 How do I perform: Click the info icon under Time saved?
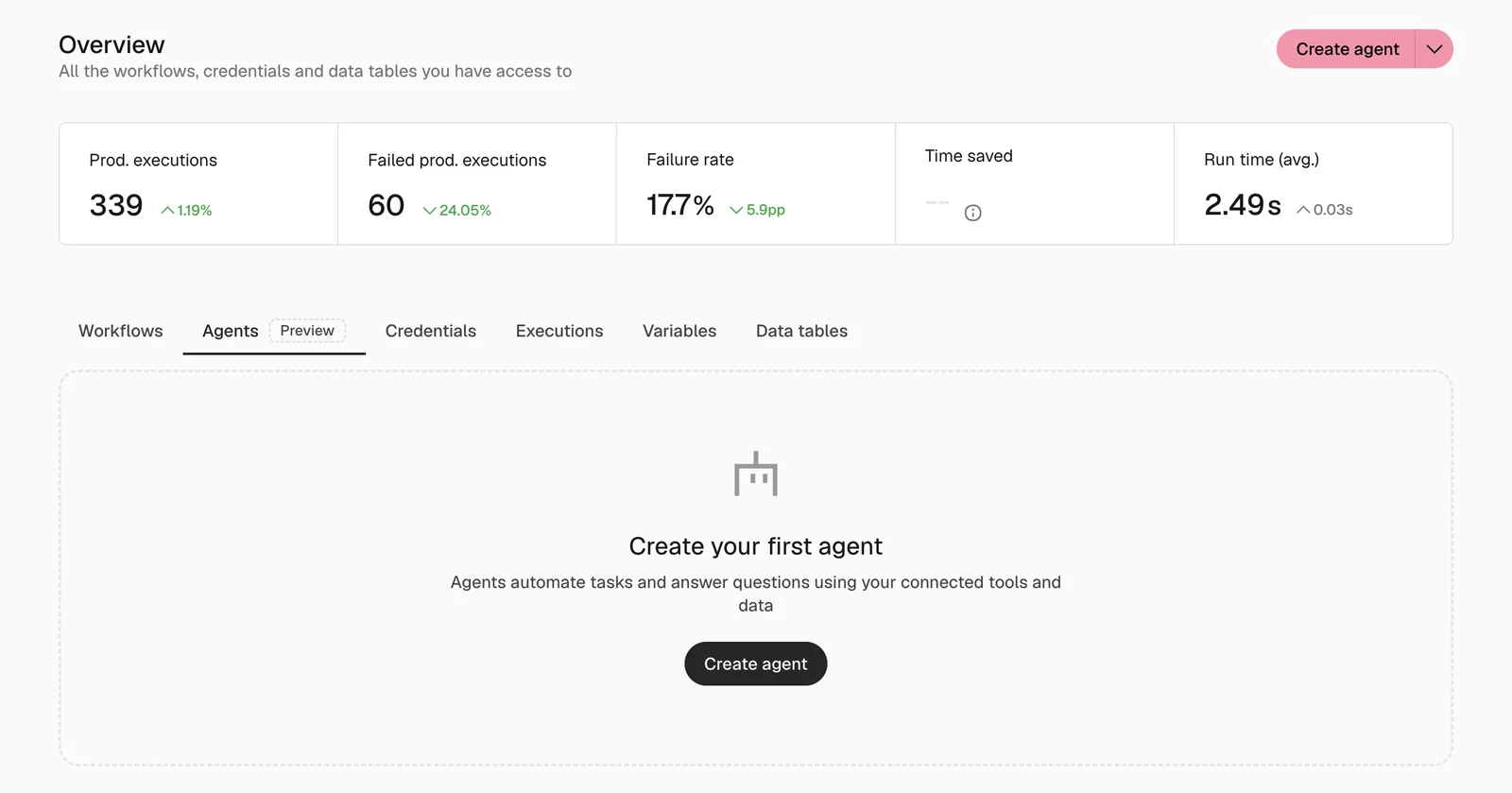coord(972,213)
